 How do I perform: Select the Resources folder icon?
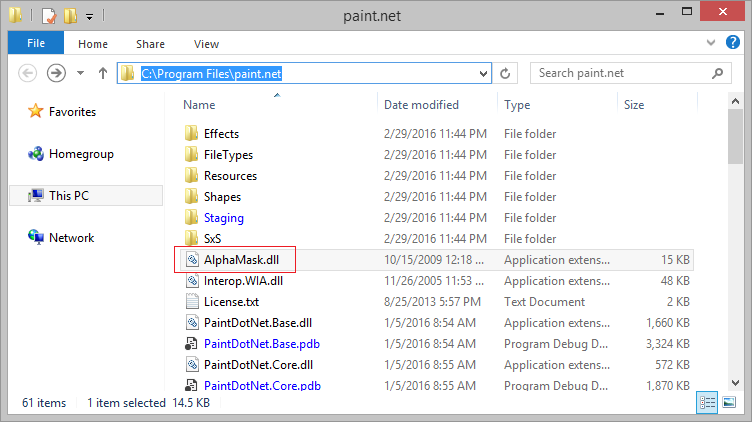pyautogui.click(x=191, y=176)
